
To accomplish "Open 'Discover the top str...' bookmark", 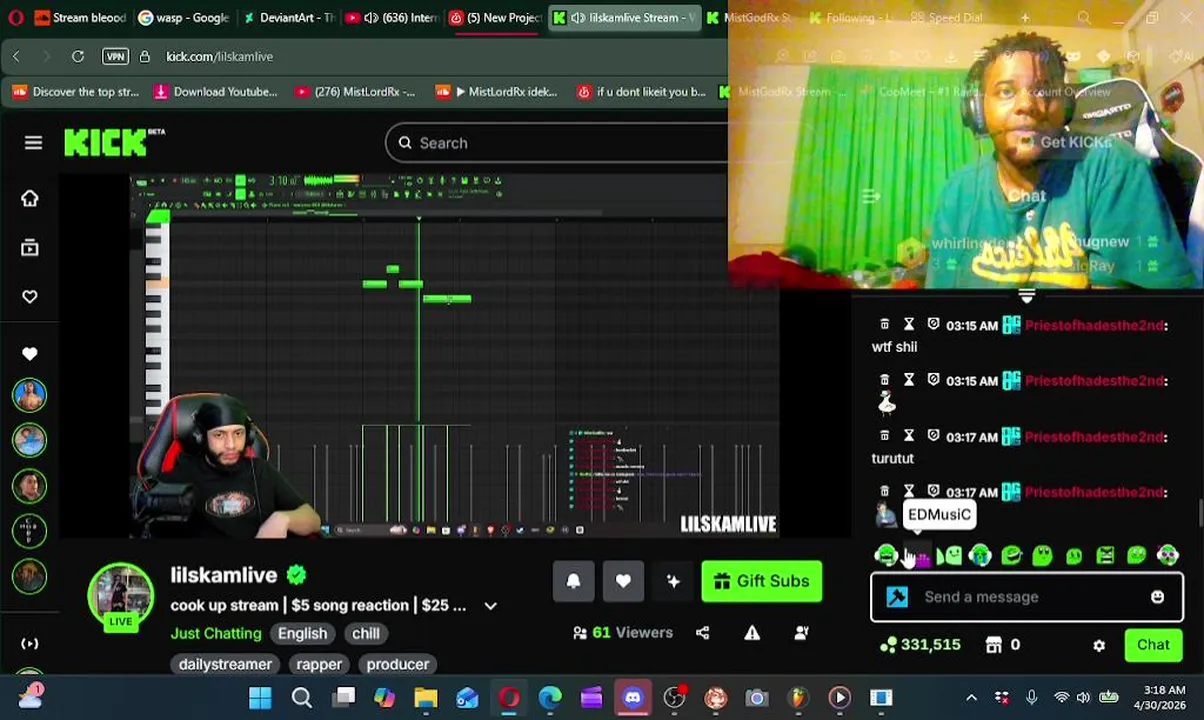I will (x=75, y=92).
